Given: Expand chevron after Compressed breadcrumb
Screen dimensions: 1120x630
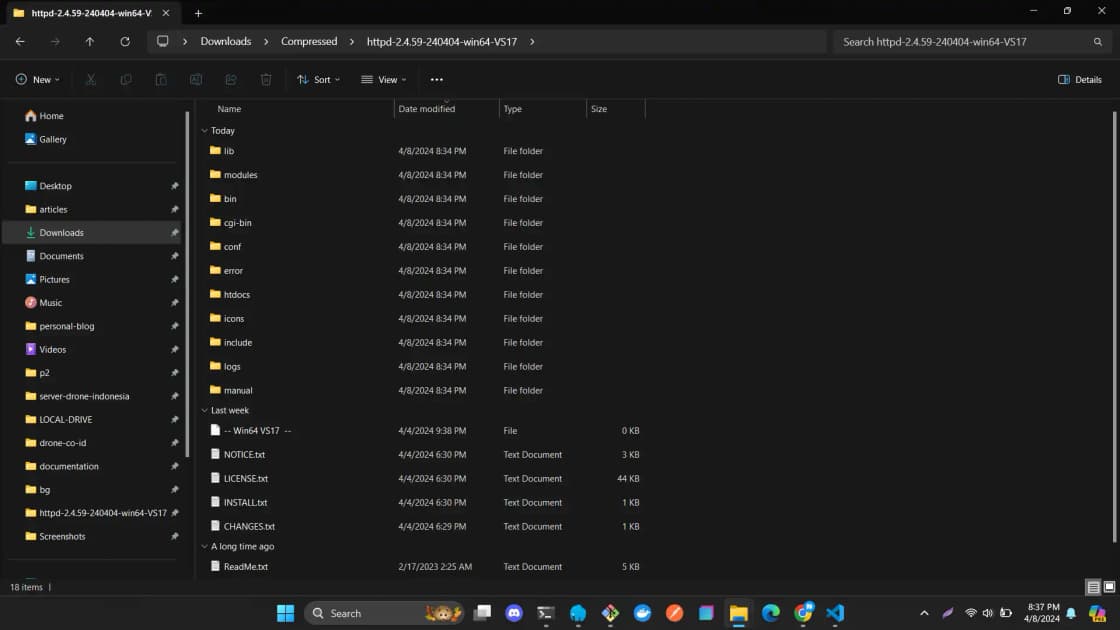Looking at the screenshot, I should [x=351, y=41].
